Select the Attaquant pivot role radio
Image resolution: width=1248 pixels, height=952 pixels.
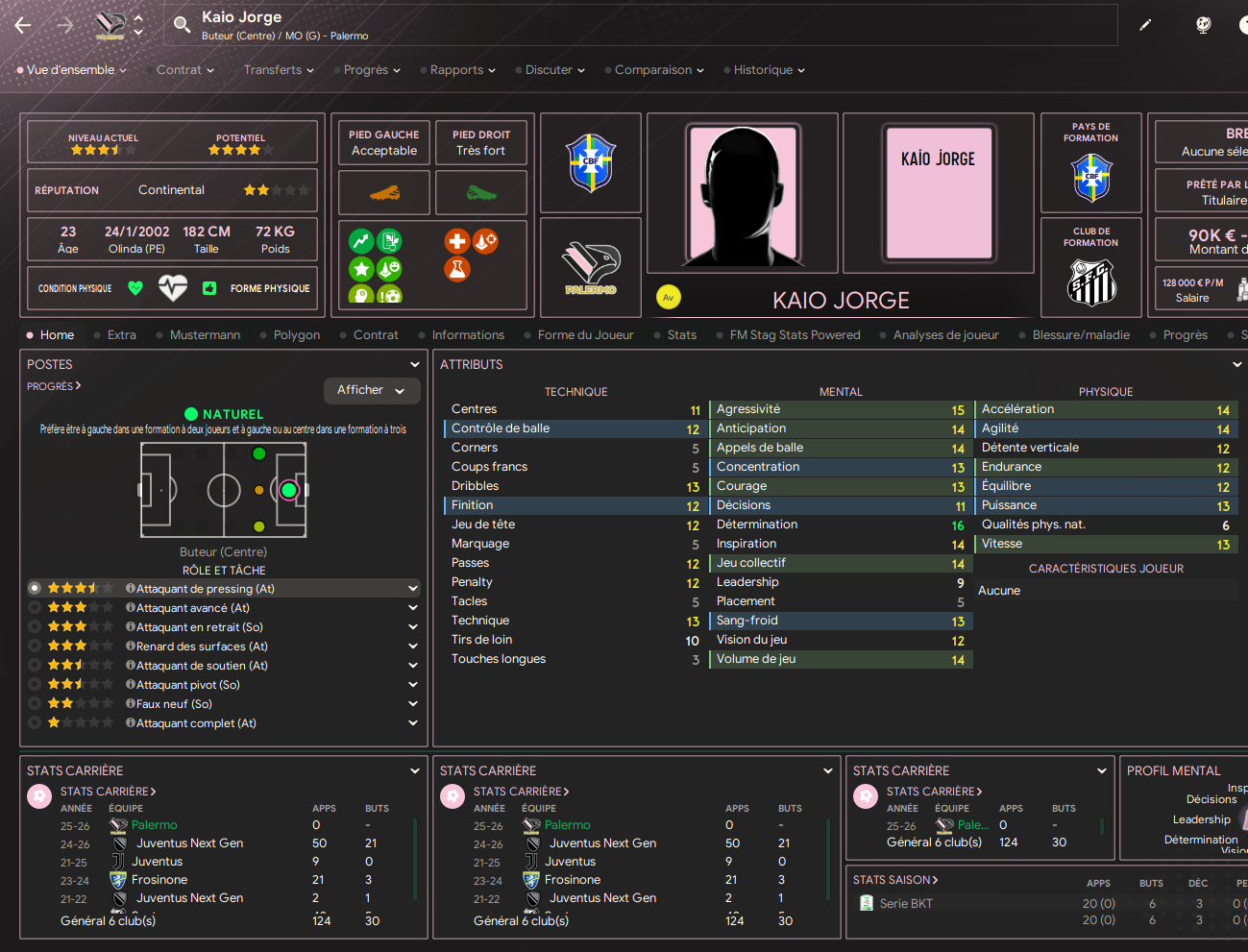[x=35, y=684]
